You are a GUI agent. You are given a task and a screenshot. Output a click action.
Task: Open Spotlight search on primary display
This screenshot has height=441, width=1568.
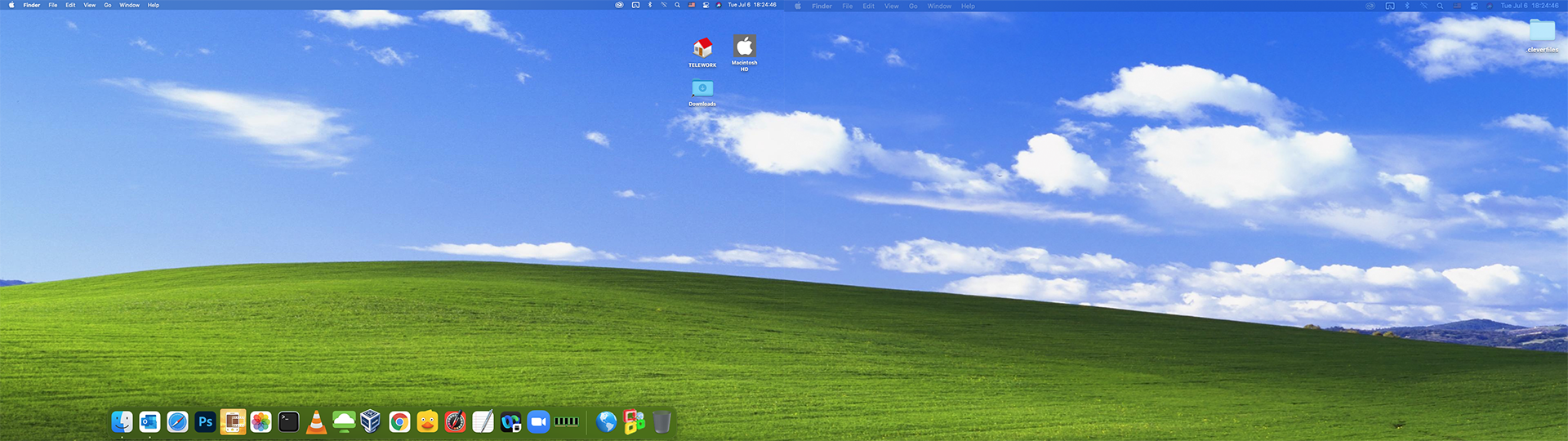677,5
